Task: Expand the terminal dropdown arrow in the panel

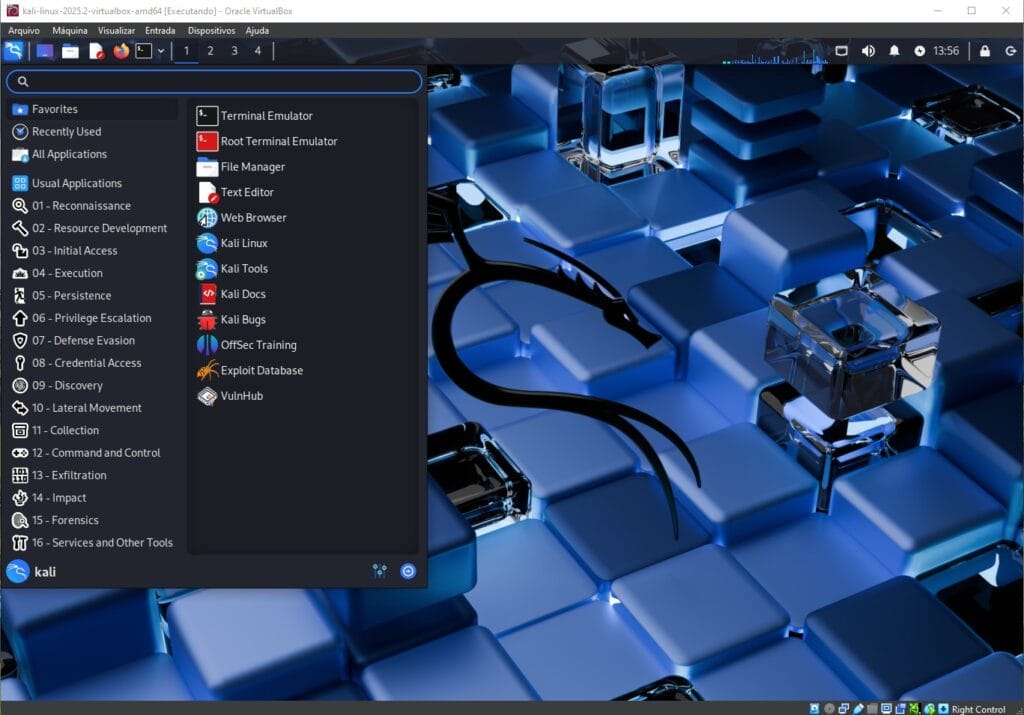Action: (161, 51)
